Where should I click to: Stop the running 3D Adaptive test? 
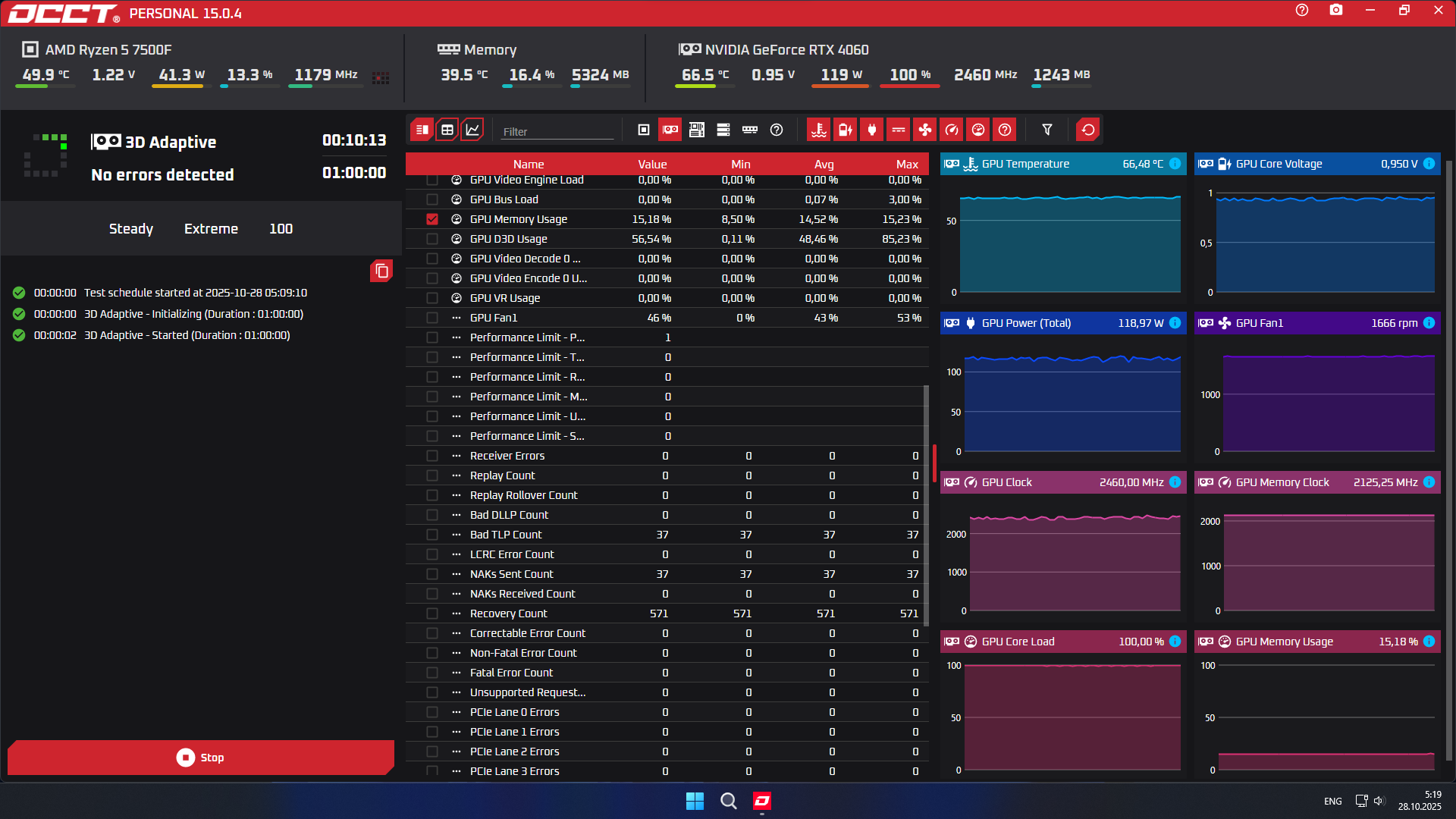[200, 758]
